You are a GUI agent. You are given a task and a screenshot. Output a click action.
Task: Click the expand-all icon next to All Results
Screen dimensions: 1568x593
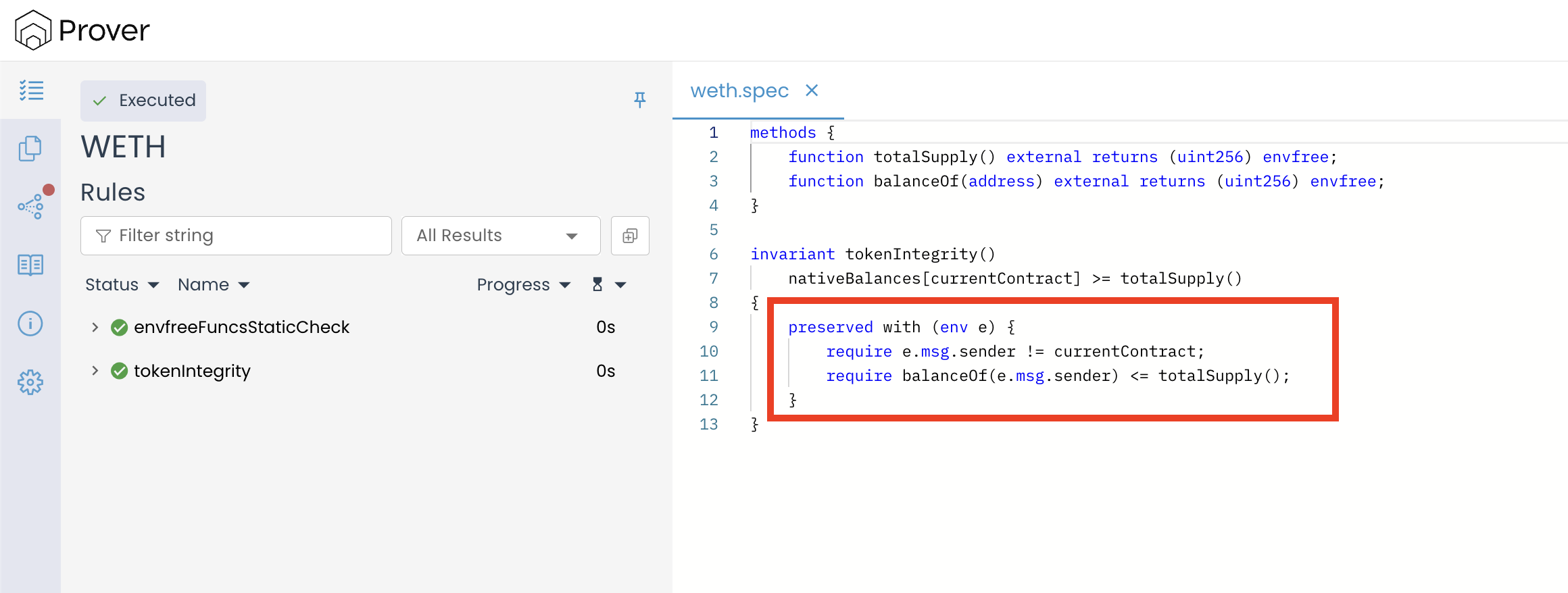pos(629,236)
